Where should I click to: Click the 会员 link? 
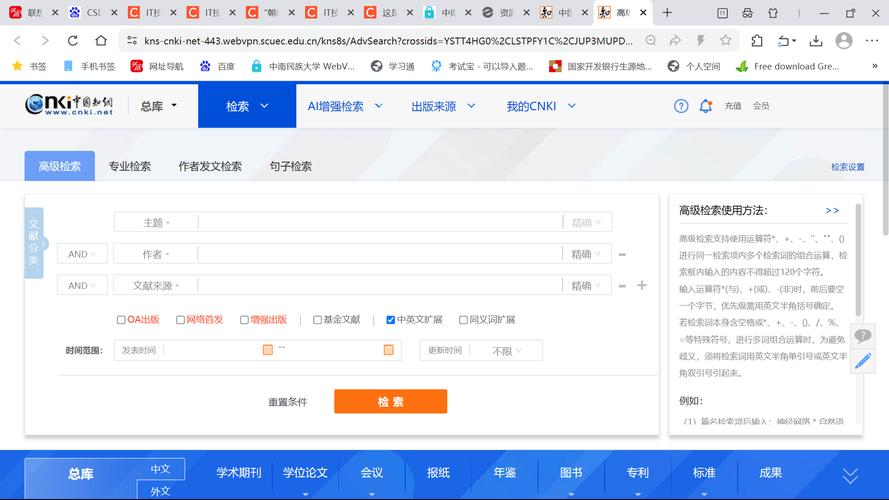(761, 106)
